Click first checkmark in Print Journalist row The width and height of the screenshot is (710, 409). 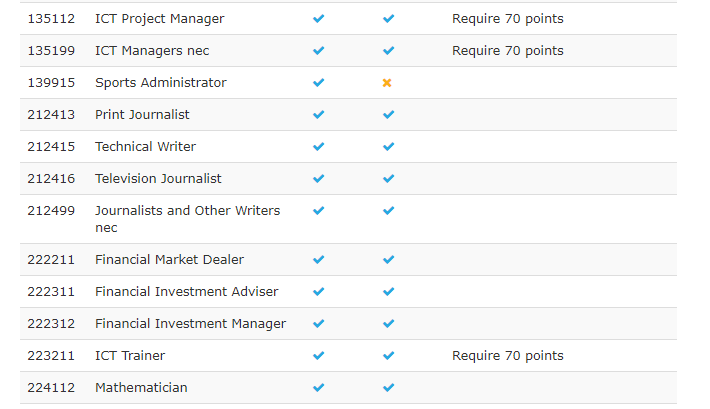[319, 115]
